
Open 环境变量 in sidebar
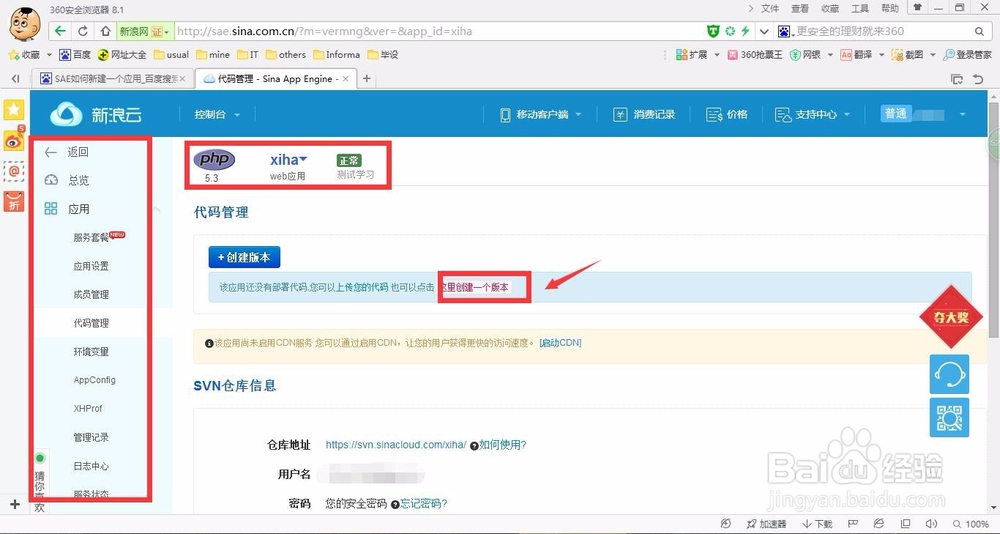click(x=91, y=352)
